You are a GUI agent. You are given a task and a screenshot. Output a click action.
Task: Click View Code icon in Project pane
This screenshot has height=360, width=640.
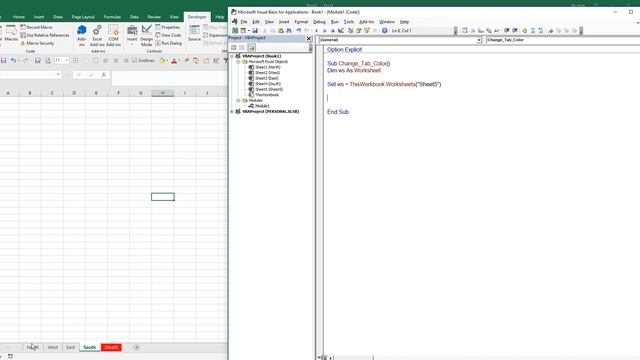pos(234,47)
